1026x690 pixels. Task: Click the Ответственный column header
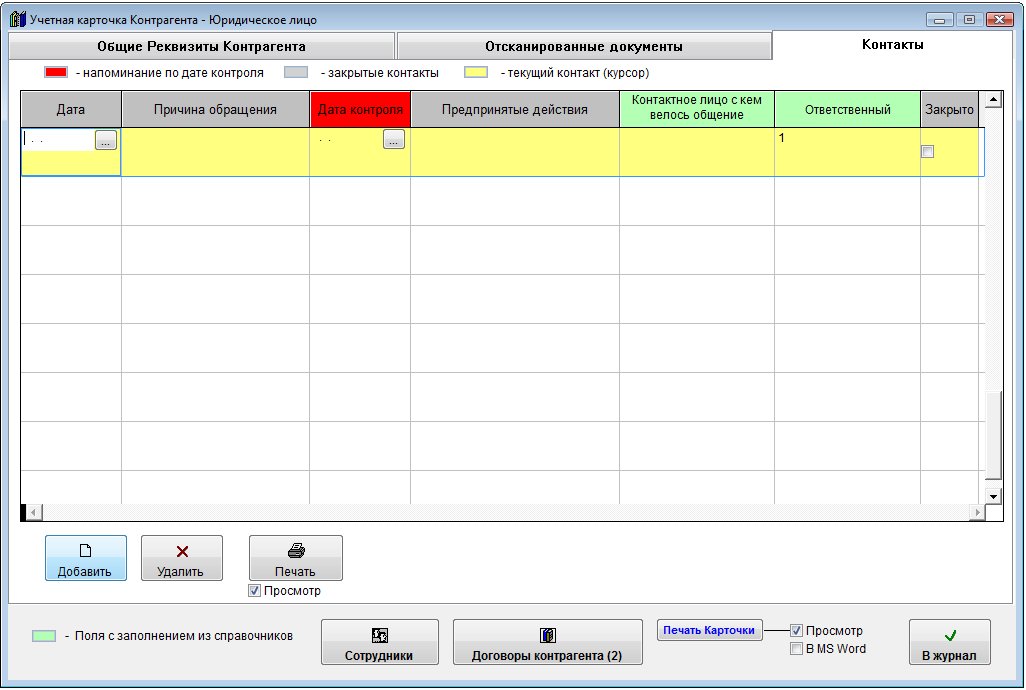click(847, 109)
